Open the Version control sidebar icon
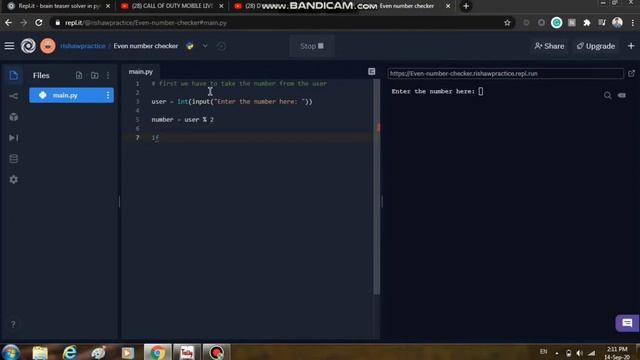The width and height of the screenshot is (640, 360). click(x=13, y=96)
